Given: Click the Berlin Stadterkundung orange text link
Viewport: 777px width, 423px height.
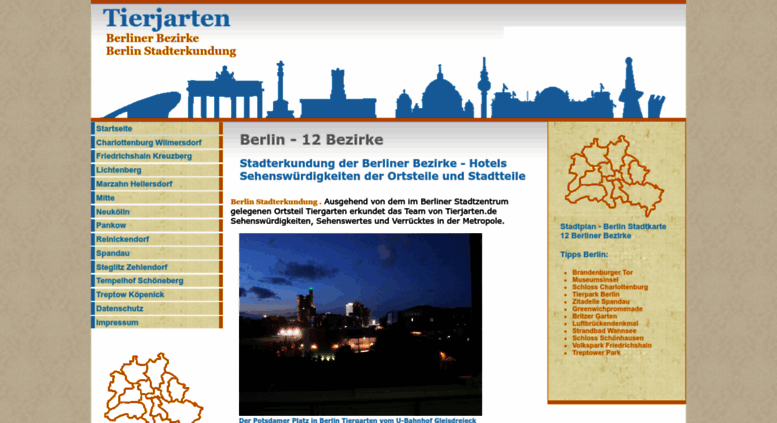Looking at the screenshot, I should tap(274, 202).
